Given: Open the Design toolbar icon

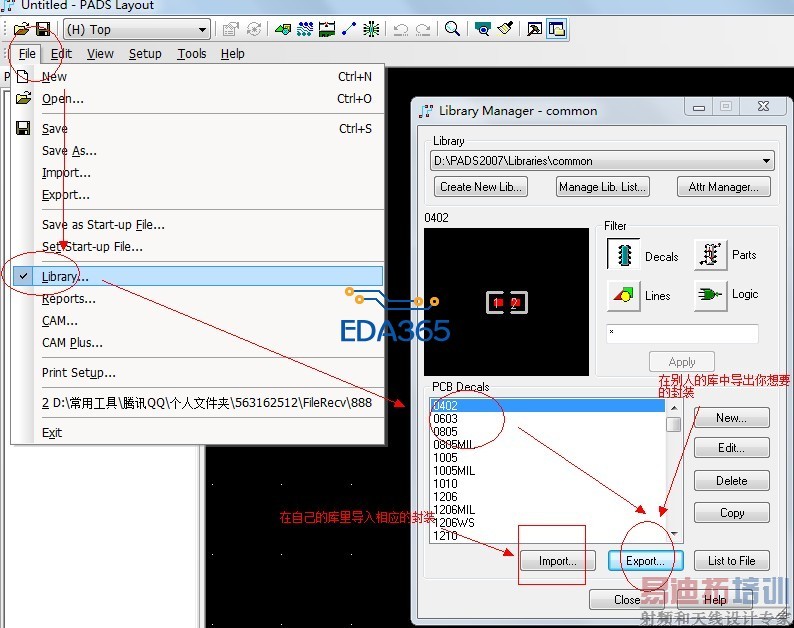Looking at the screenshot, I should (305, 29).
